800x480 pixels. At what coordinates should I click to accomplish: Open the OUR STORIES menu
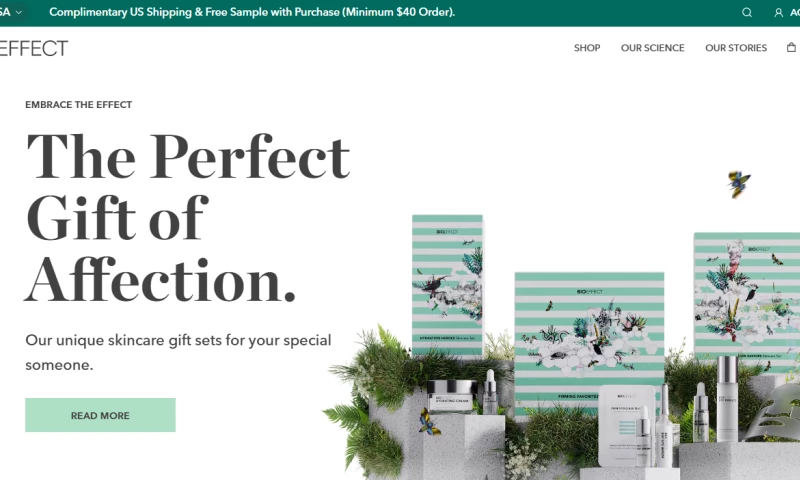click(x=736, y=48)
